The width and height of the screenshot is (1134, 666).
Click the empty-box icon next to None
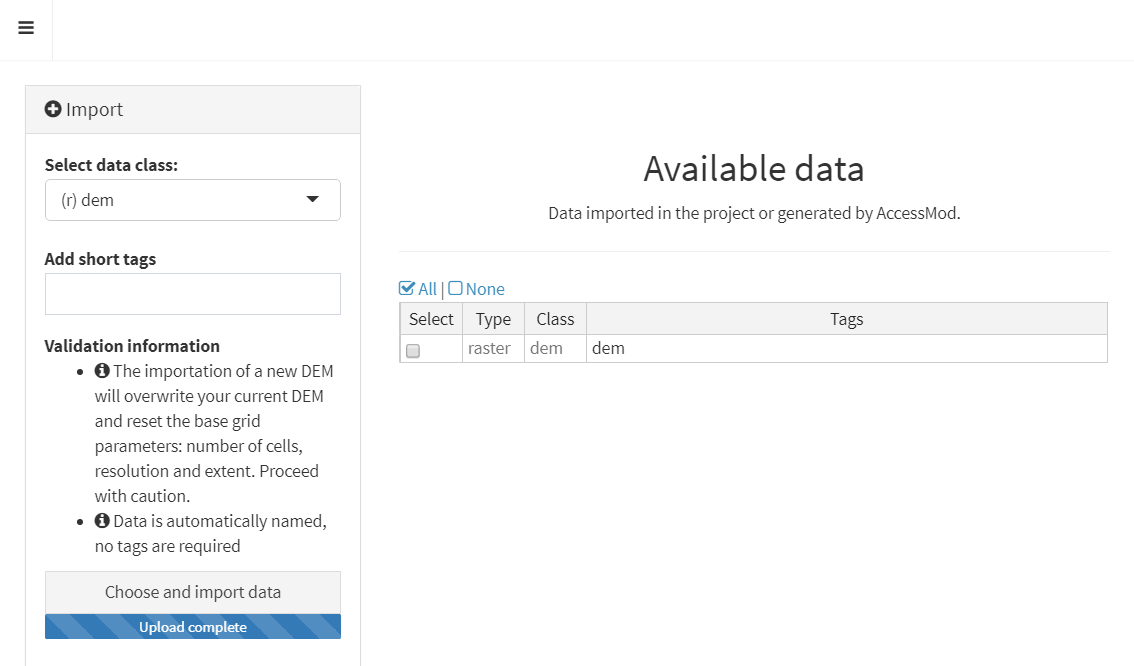point(456,289)
